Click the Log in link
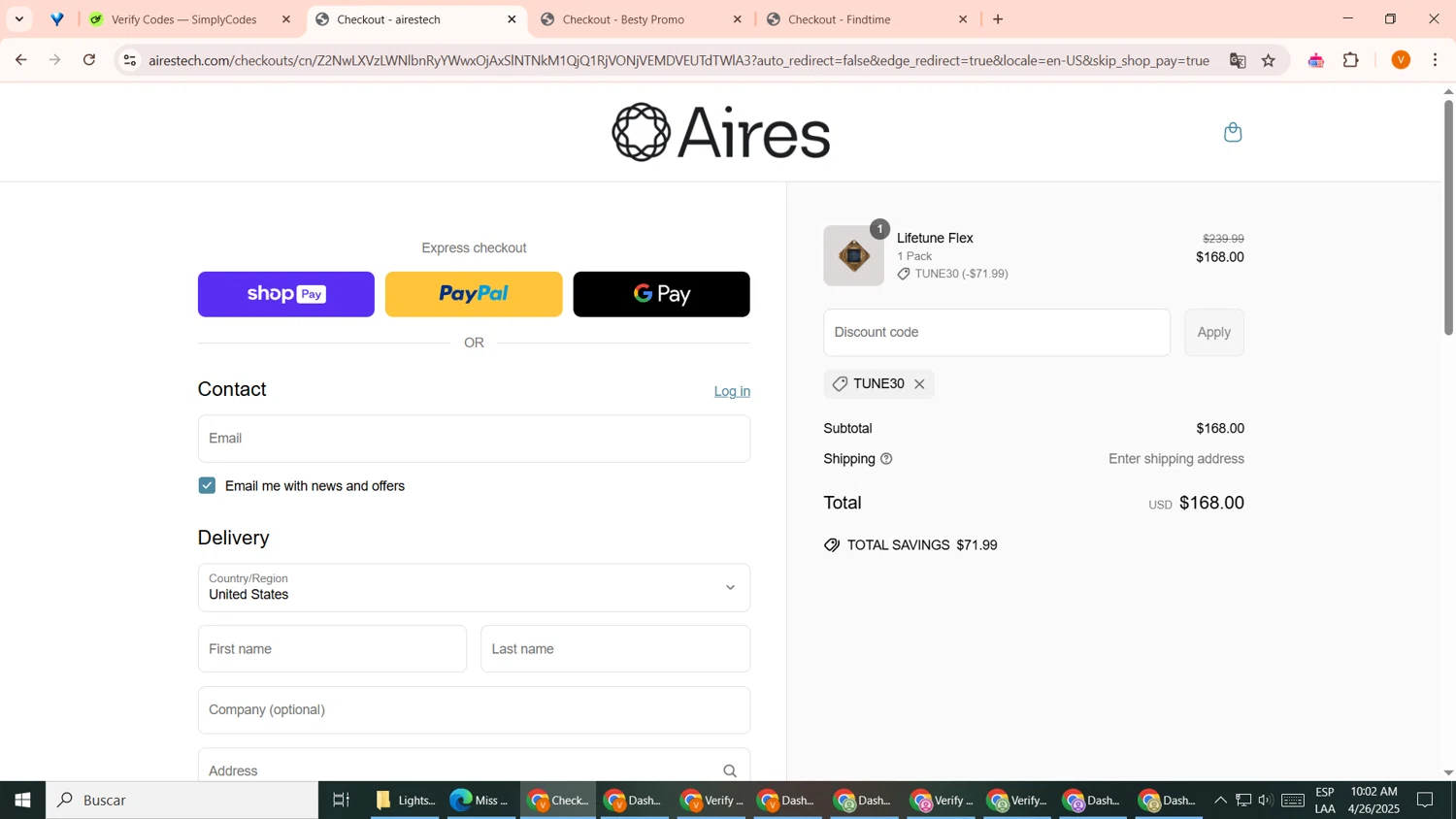The image size is (1456, 819). (732, 391)
